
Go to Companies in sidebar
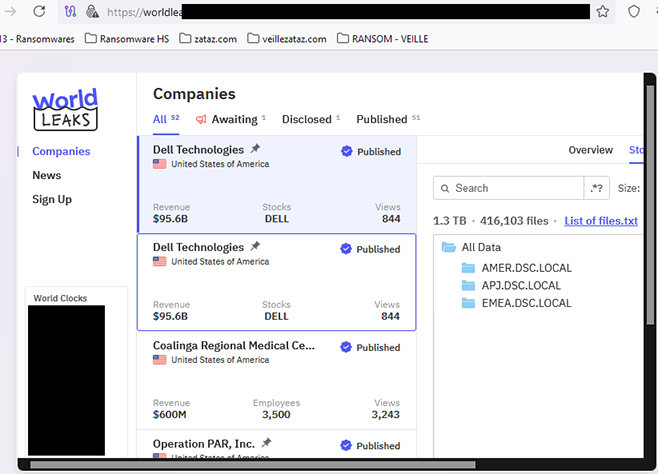point(61,151)
